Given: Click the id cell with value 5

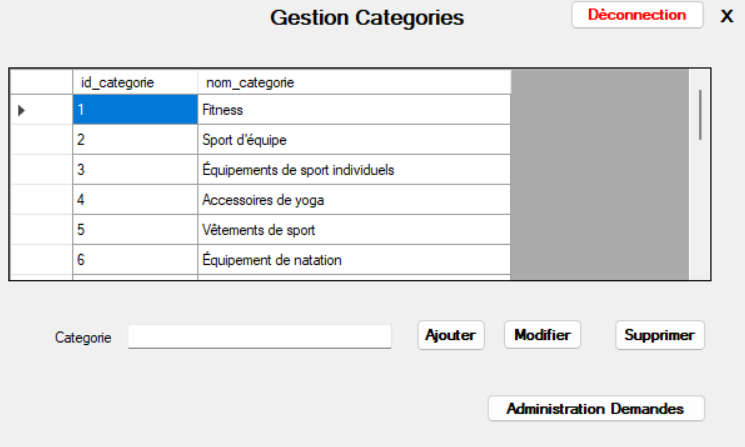Looking at the screenshot, I should click(x=135, y=230).
